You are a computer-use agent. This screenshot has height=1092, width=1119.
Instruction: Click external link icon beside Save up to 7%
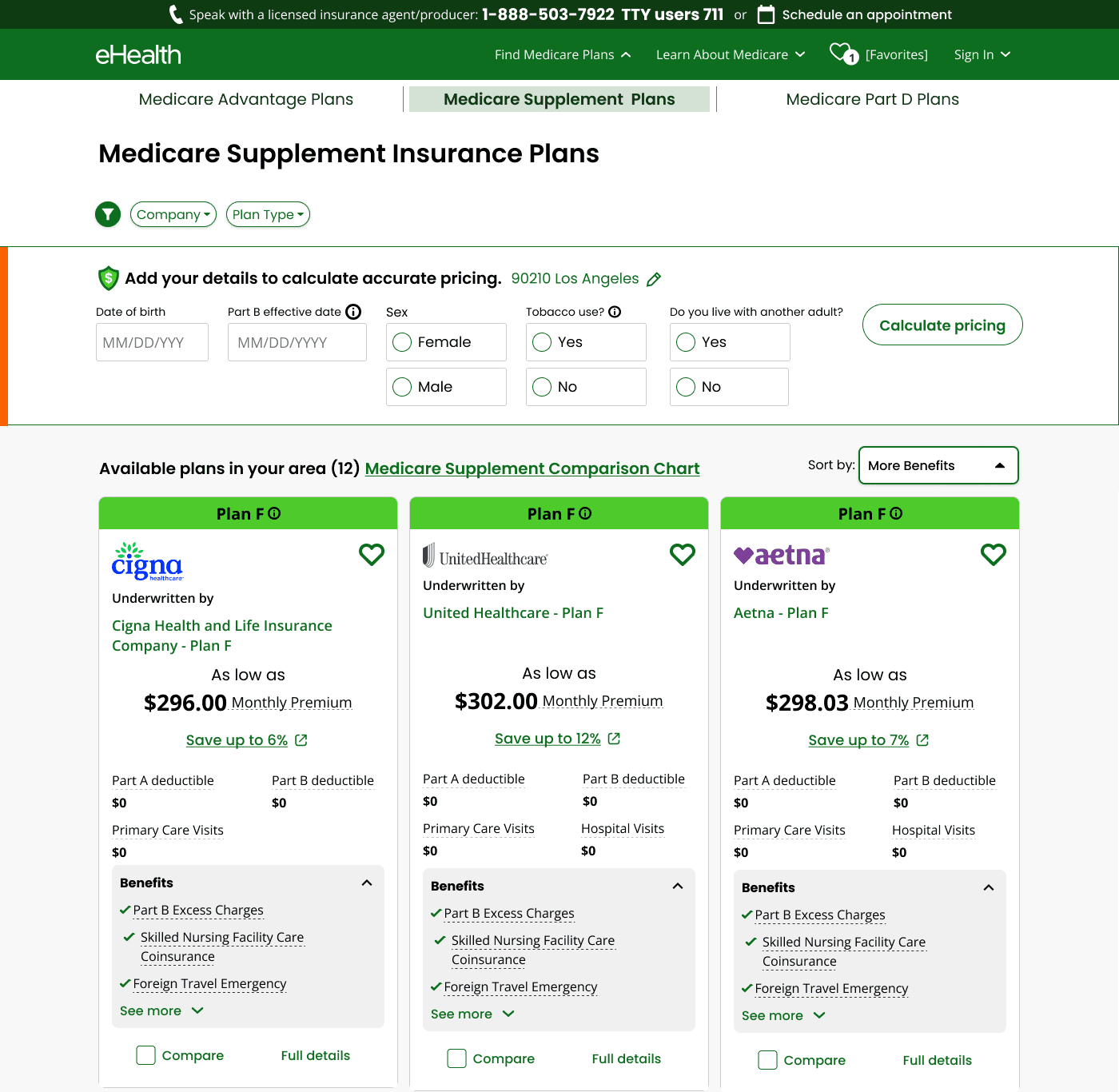point(922,740)
